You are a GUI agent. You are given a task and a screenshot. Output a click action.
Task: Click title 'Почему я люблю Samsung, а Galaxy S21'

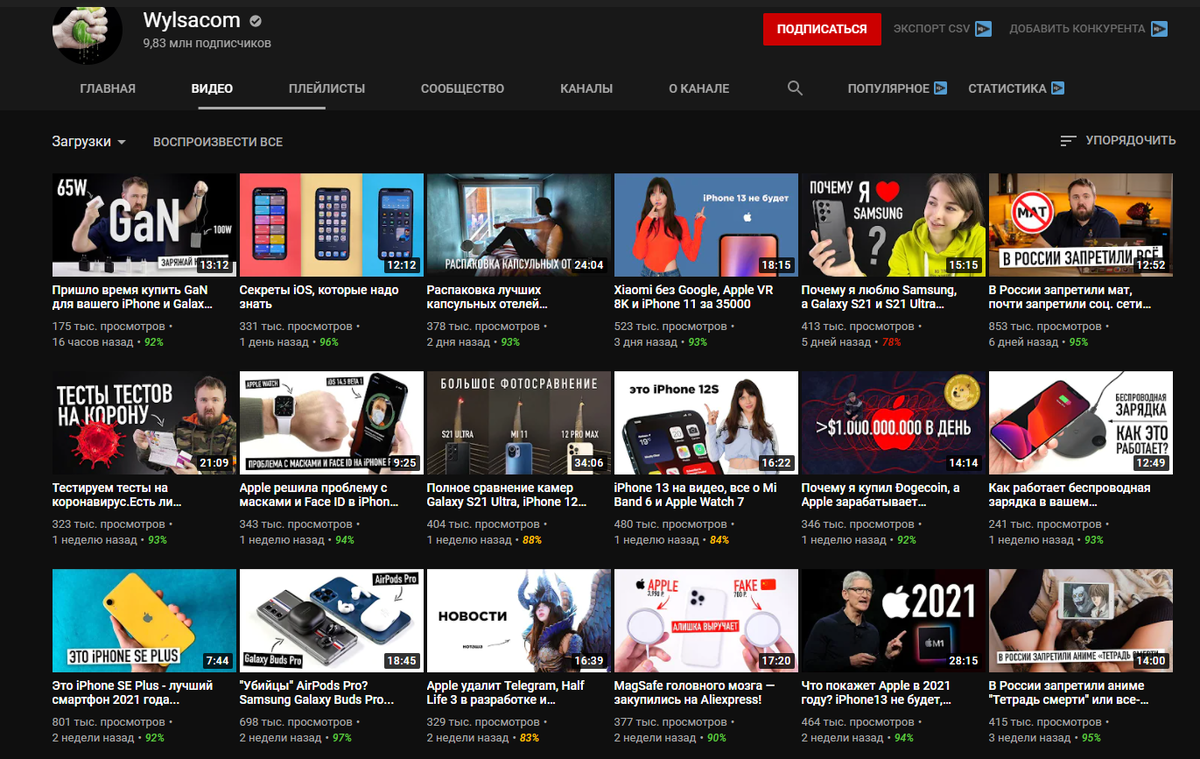pyautogui.click(x=879, y=297)
